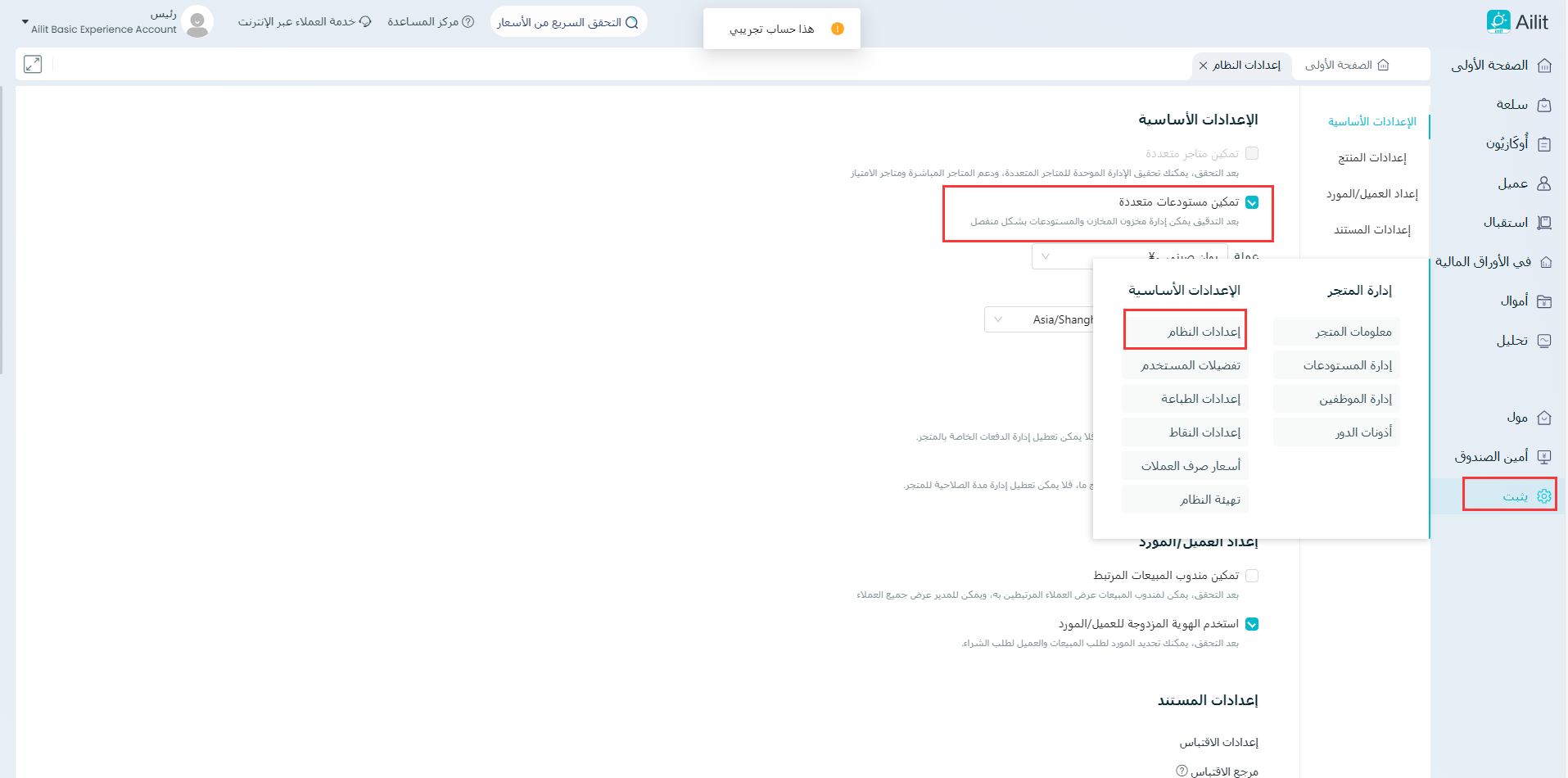
Task: Open the customer sidebar icon
Action: [x=1544, y=183]
